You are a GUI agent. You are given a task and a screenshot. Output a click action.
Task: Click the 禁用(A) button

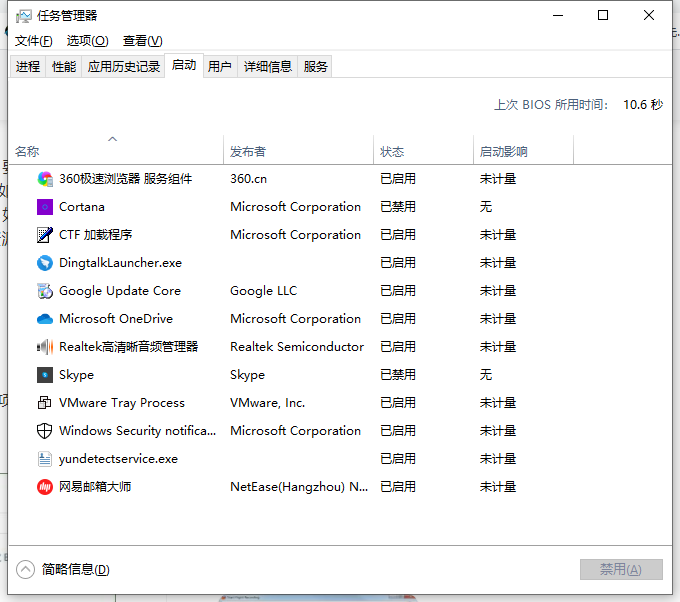[x=620, y=569]
